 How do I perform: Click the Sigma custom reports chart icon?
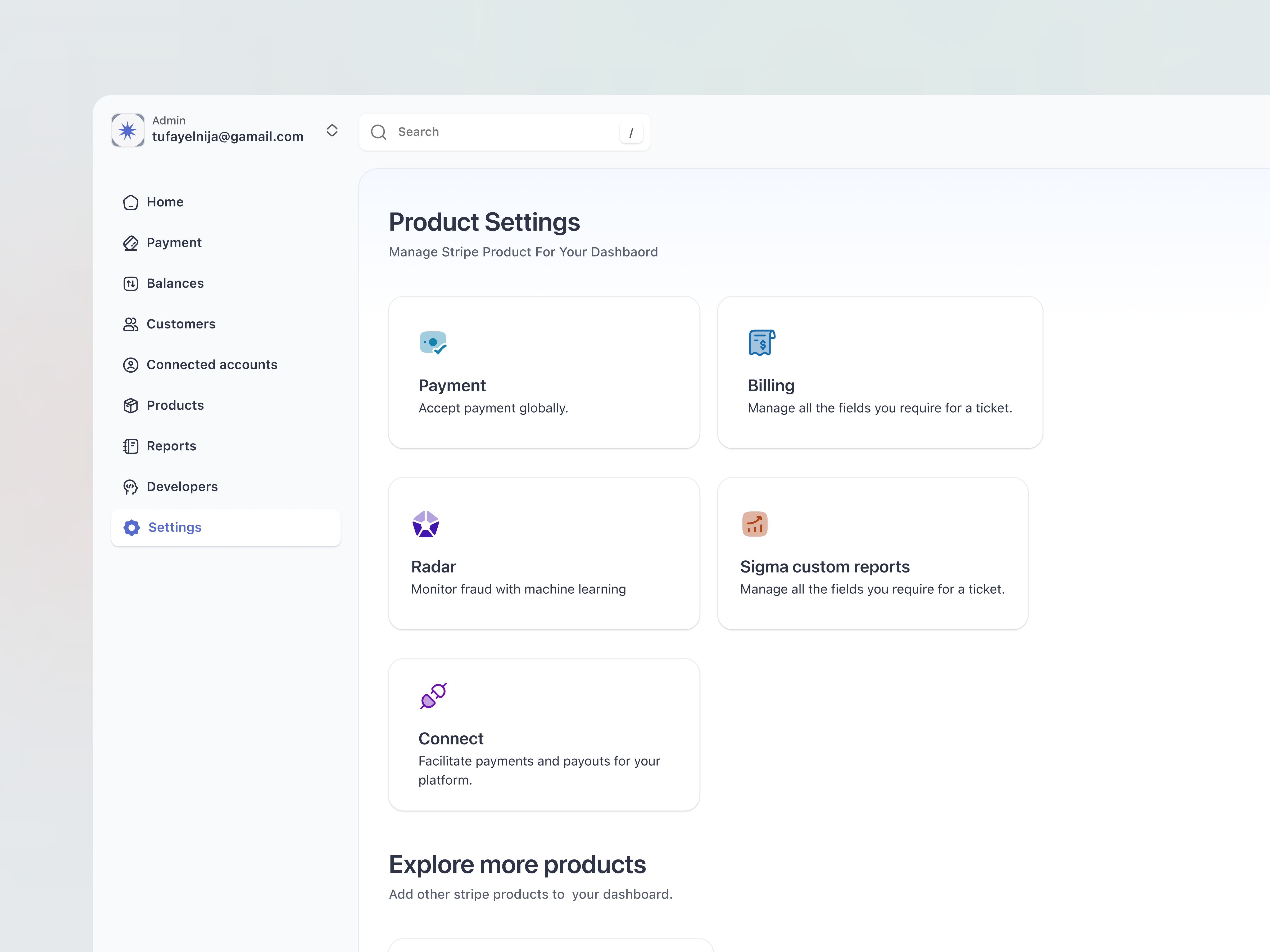point(754,523)
